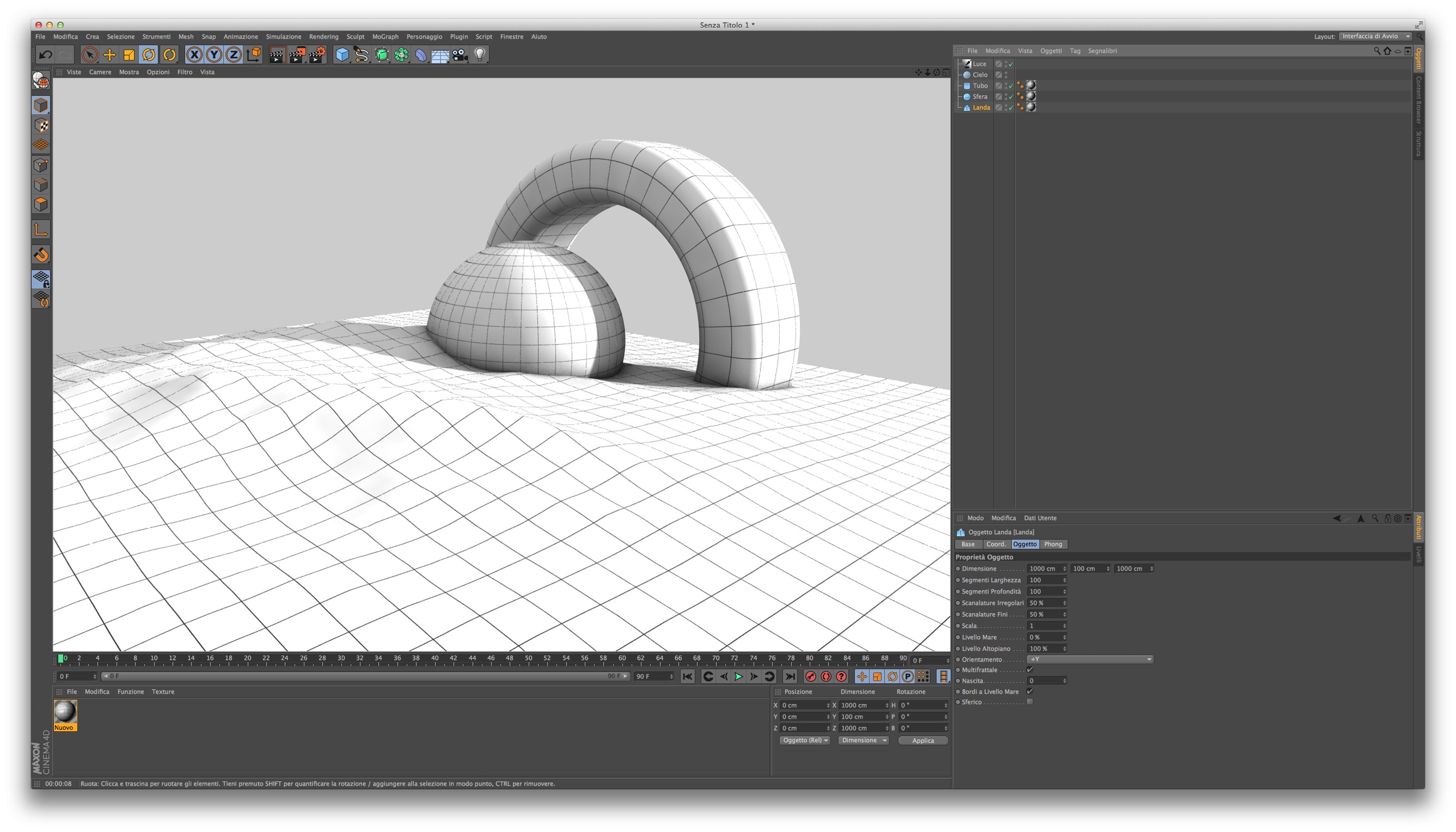The width and height of the screenshot is (1456, 832).
Task: Enable the Sferico checkbox
Action: coord(1030,702)
